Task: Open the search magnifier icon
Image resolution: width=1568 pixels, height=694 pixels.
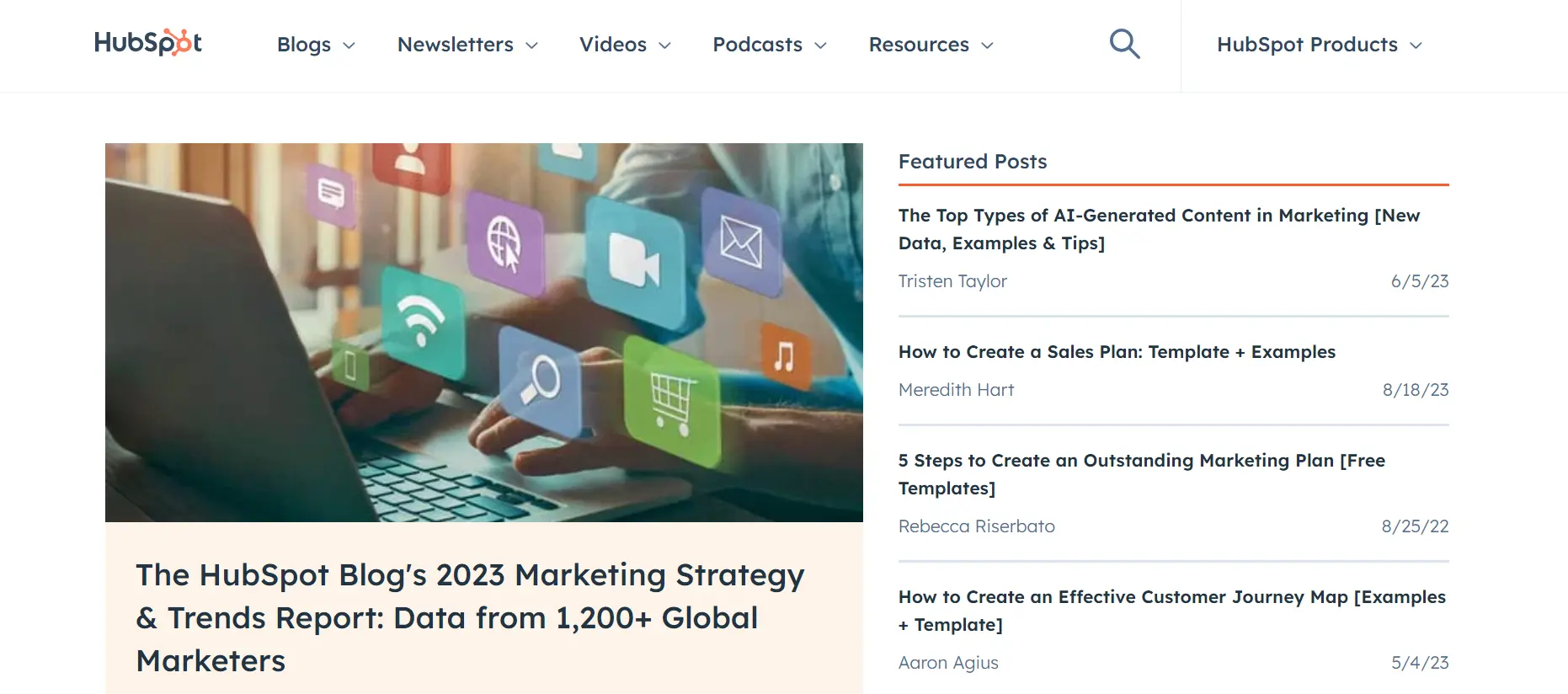Action: click(1124, 44)
